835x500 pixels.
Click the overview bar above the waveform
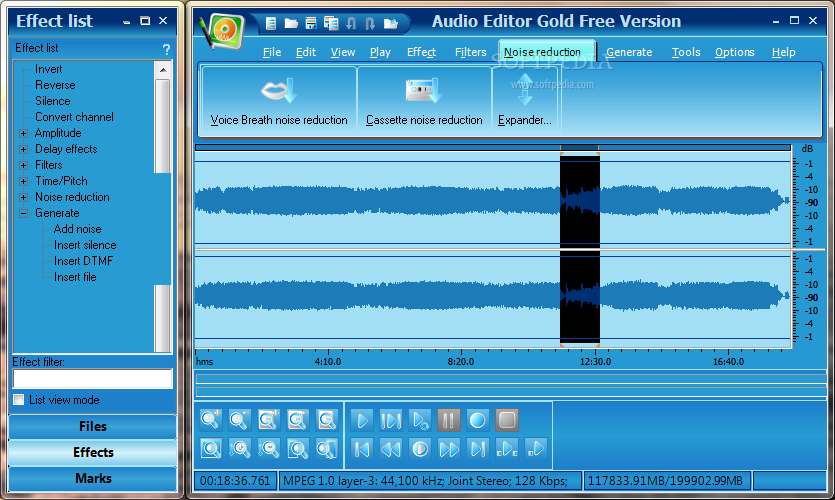pos(493,147)
